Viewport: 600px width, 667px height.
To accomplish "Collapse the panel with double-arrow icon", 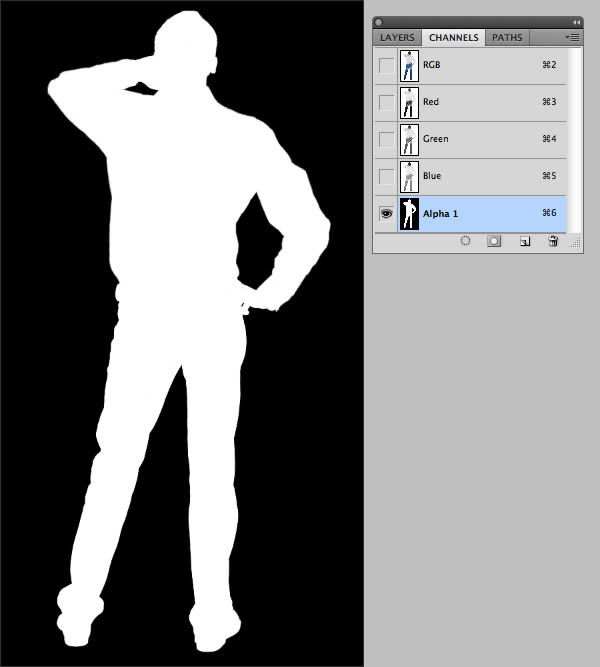I will 576,22.
